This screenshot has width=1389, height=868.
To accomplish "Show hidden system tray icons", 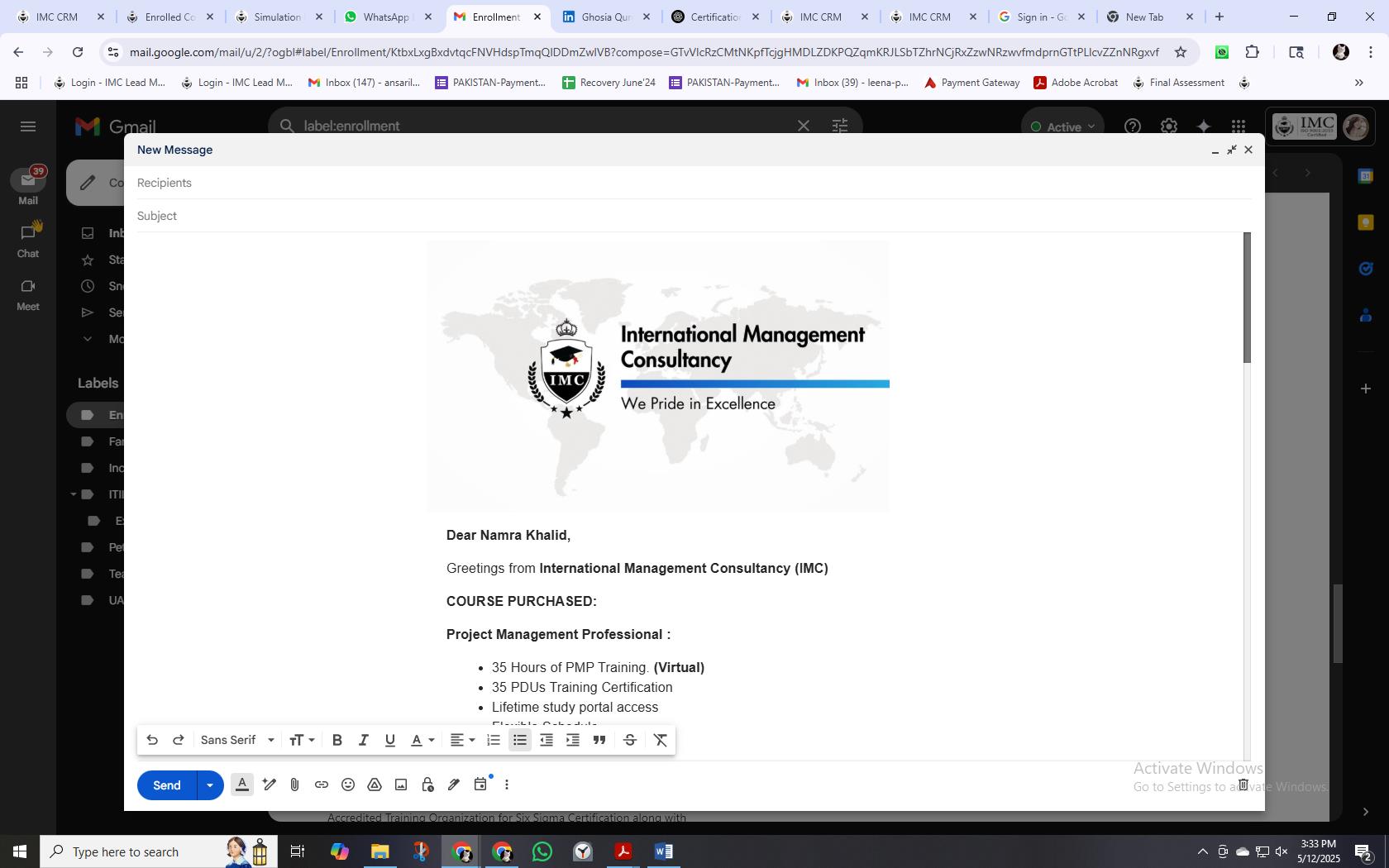I will pyautogui.click(x=1202, y=851).
